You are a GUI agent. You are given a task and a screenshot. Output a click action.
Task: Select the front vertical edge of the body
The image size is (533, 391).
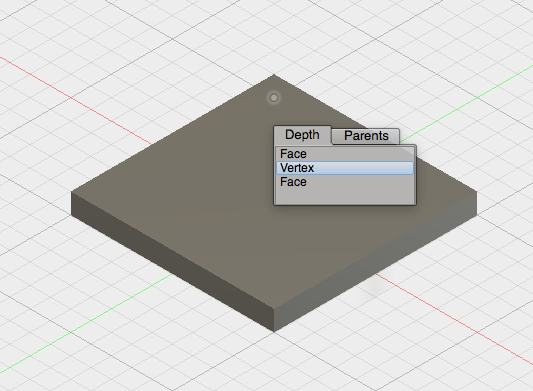point(274,320)
